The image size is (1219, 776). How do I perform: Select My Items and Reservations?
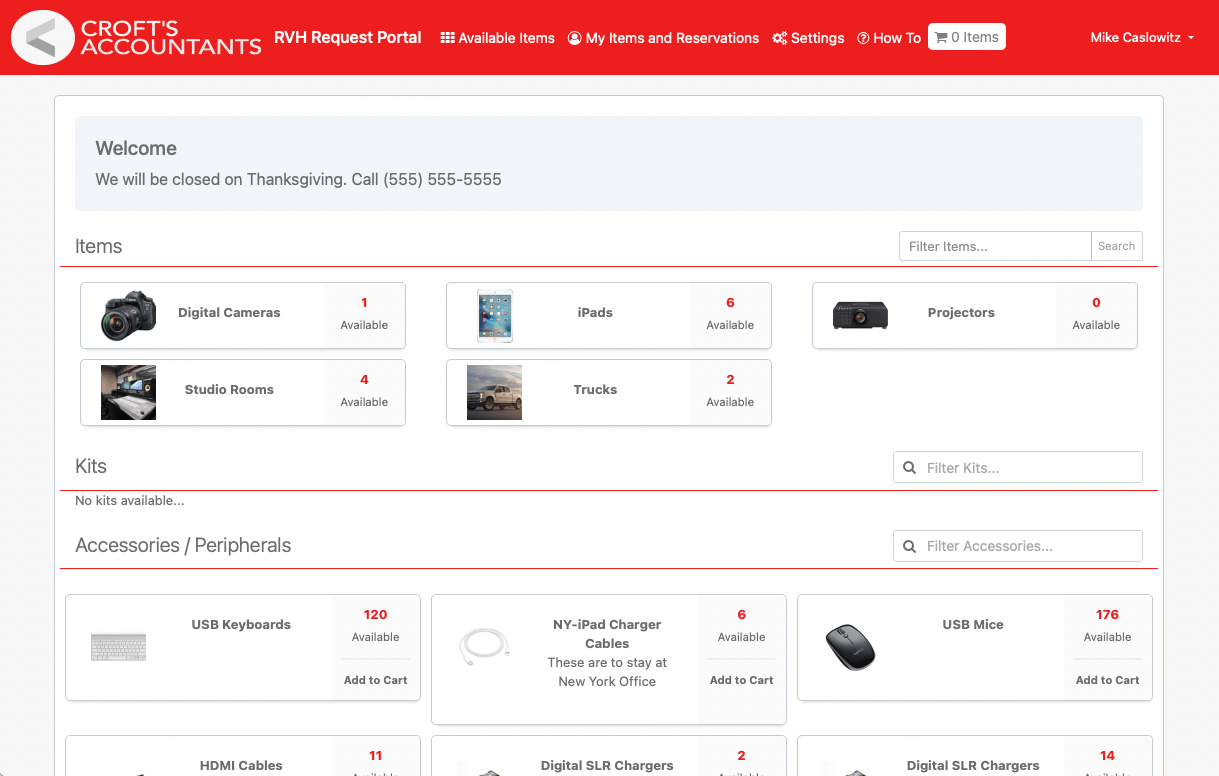click(662, 37)
